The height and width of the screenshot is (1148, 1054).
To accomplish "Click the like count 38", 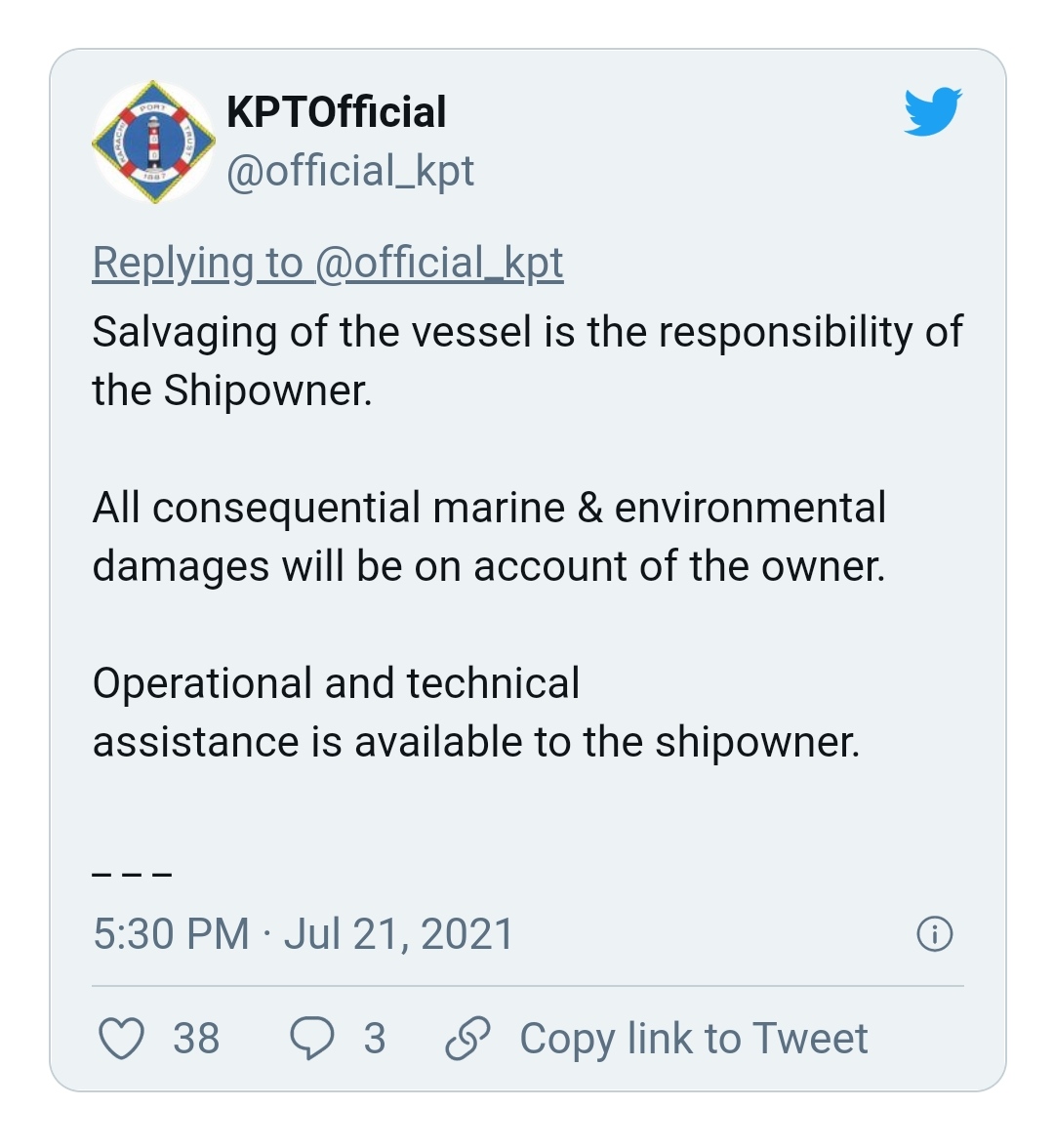I will [196, 1039].
